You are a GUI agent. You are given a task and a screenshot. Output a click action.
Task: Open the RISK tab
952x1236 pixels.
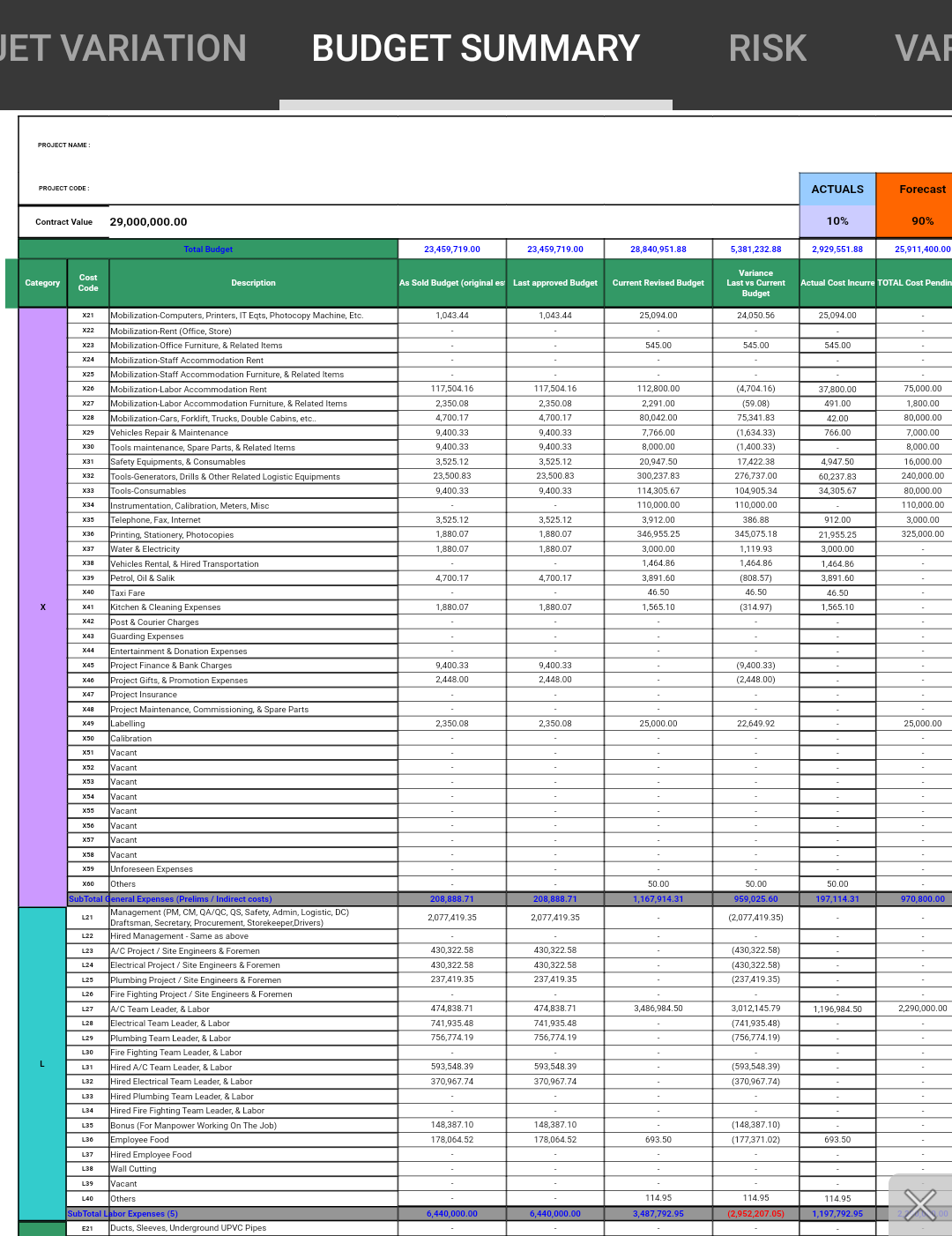point(768,48)
